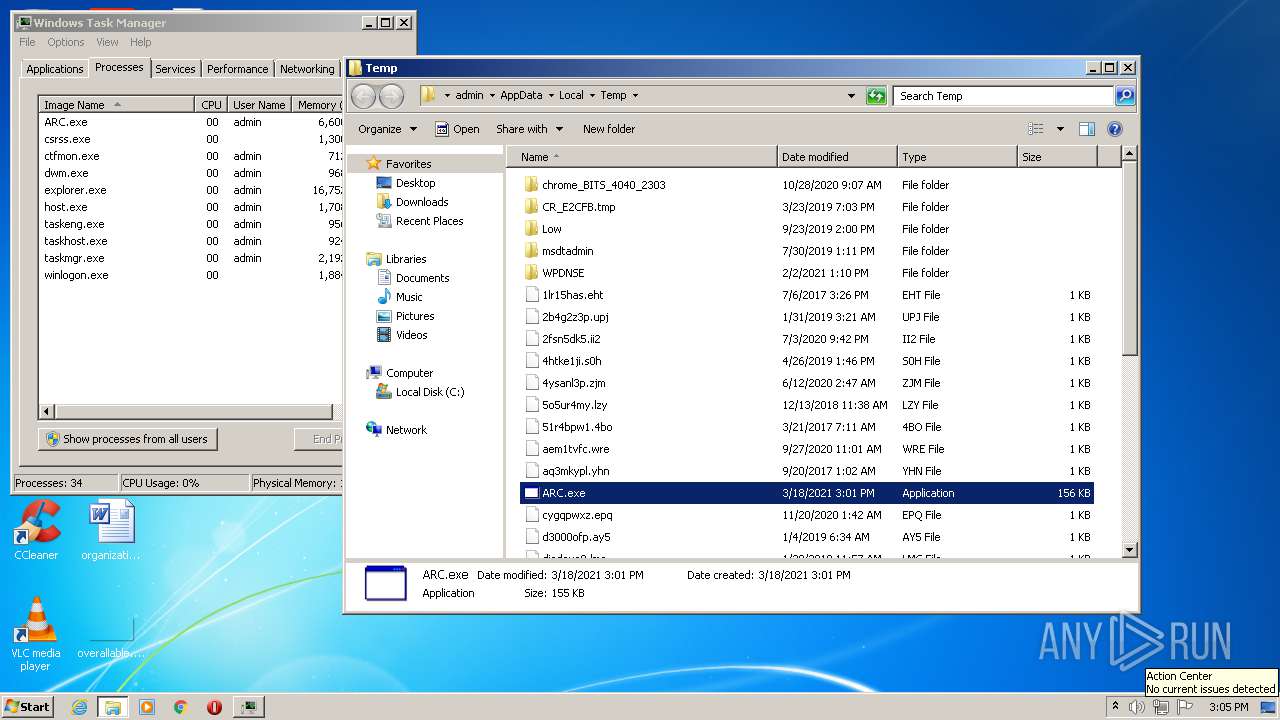The width and height of the screenshot is (1280, 720).
Task: Select the WPDNSE folder
Action: [563, 273]
